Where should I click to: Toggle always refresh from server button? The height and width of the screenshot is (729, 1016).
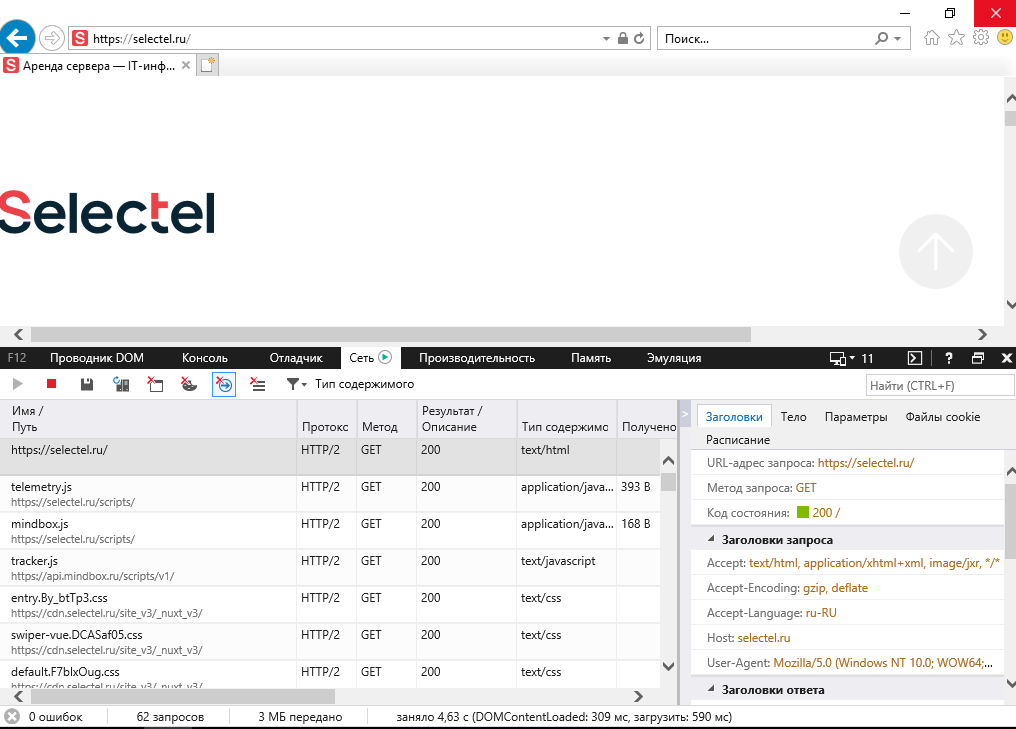tap(121, 384)
